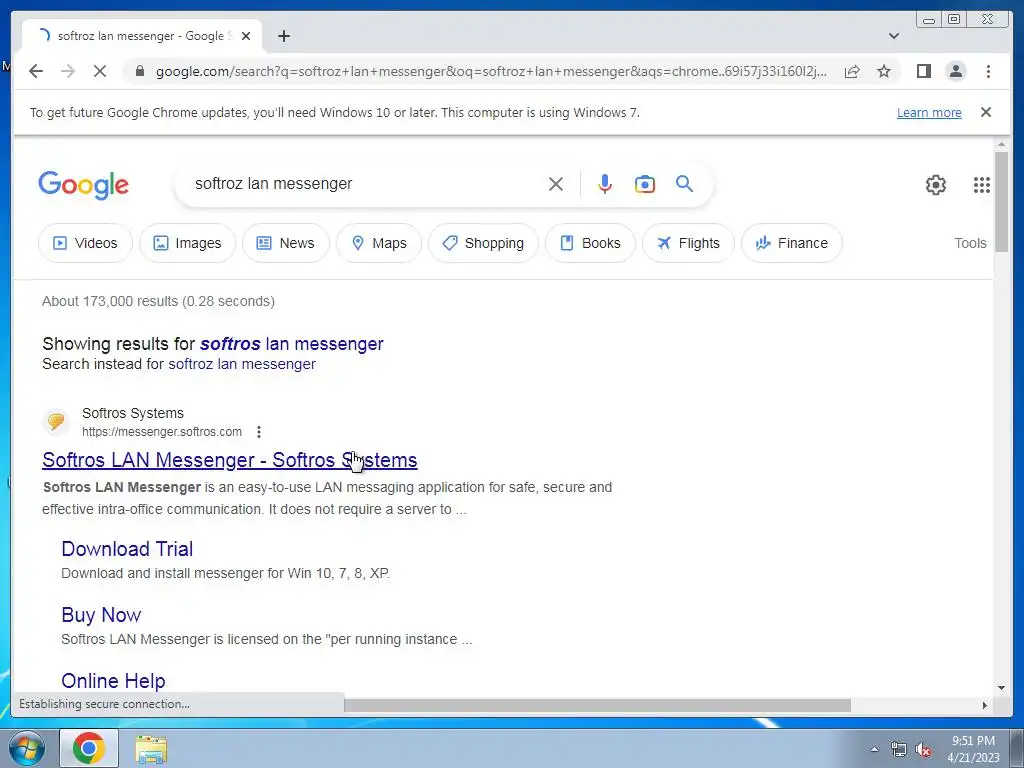Switch to Flights results
This screenshot has width=1024, height=768.
tap(688, 243)
